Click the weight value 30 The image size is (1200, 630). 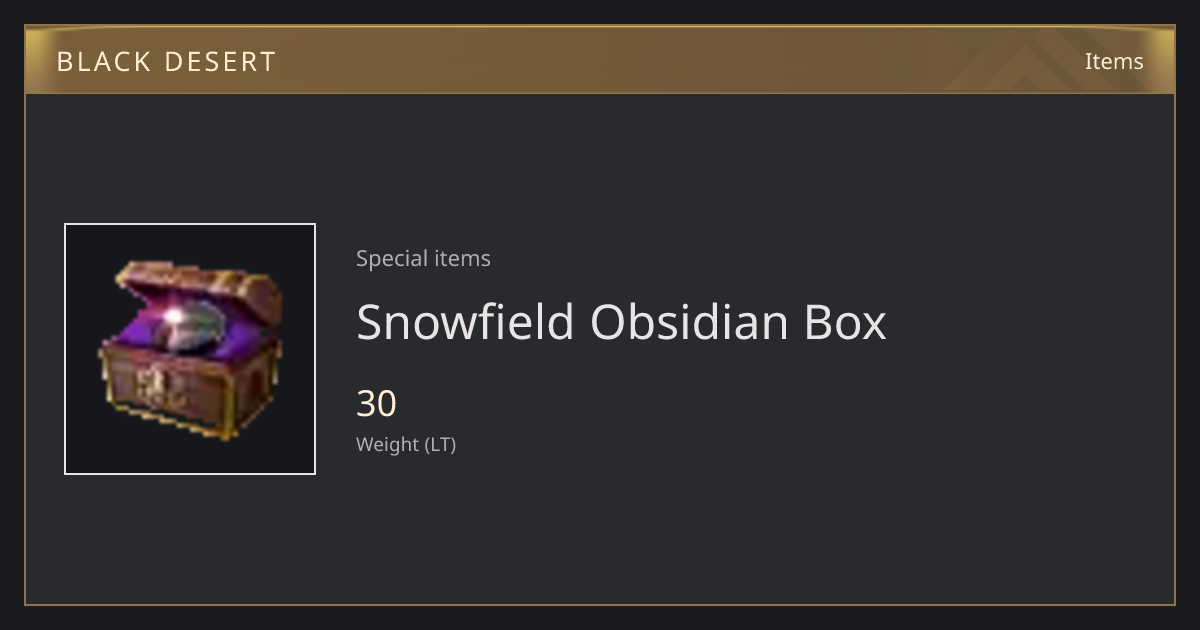377,404
